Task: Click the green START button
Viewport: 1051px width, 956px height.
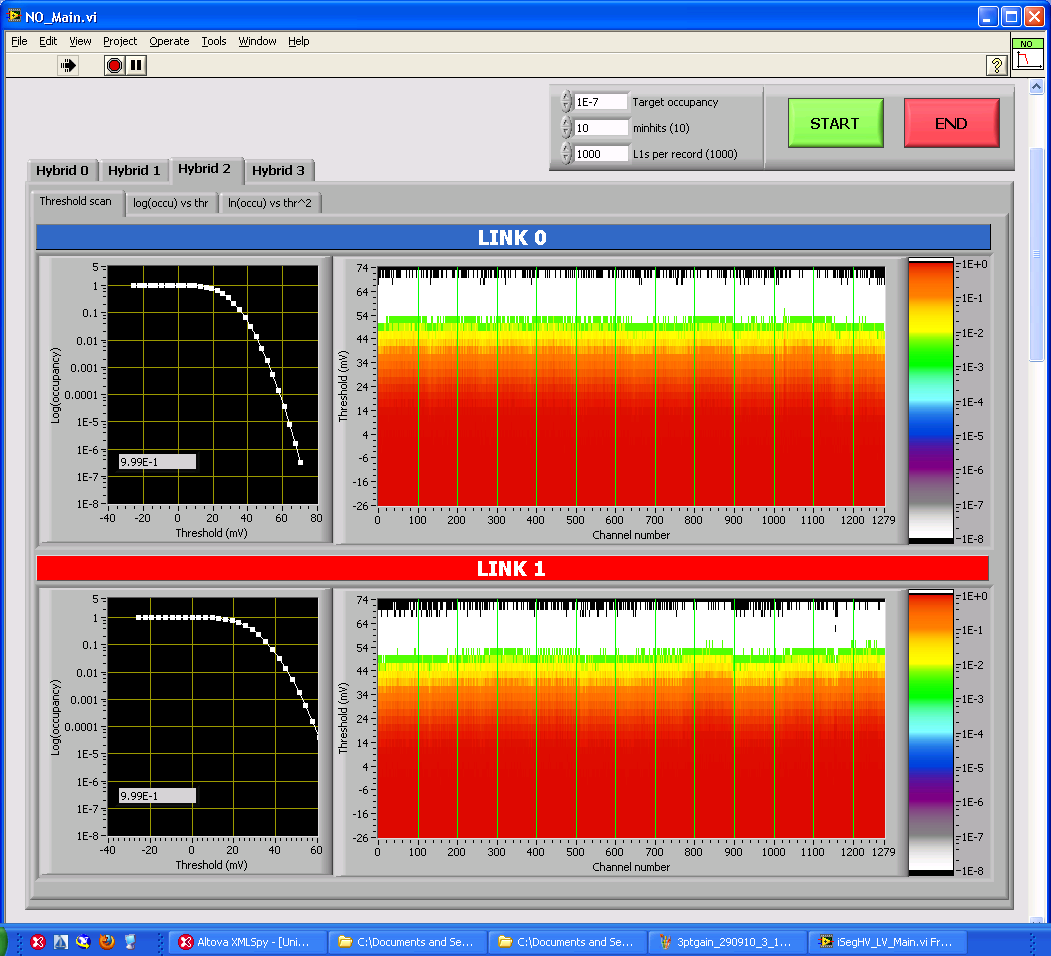Action: (835, 123)
